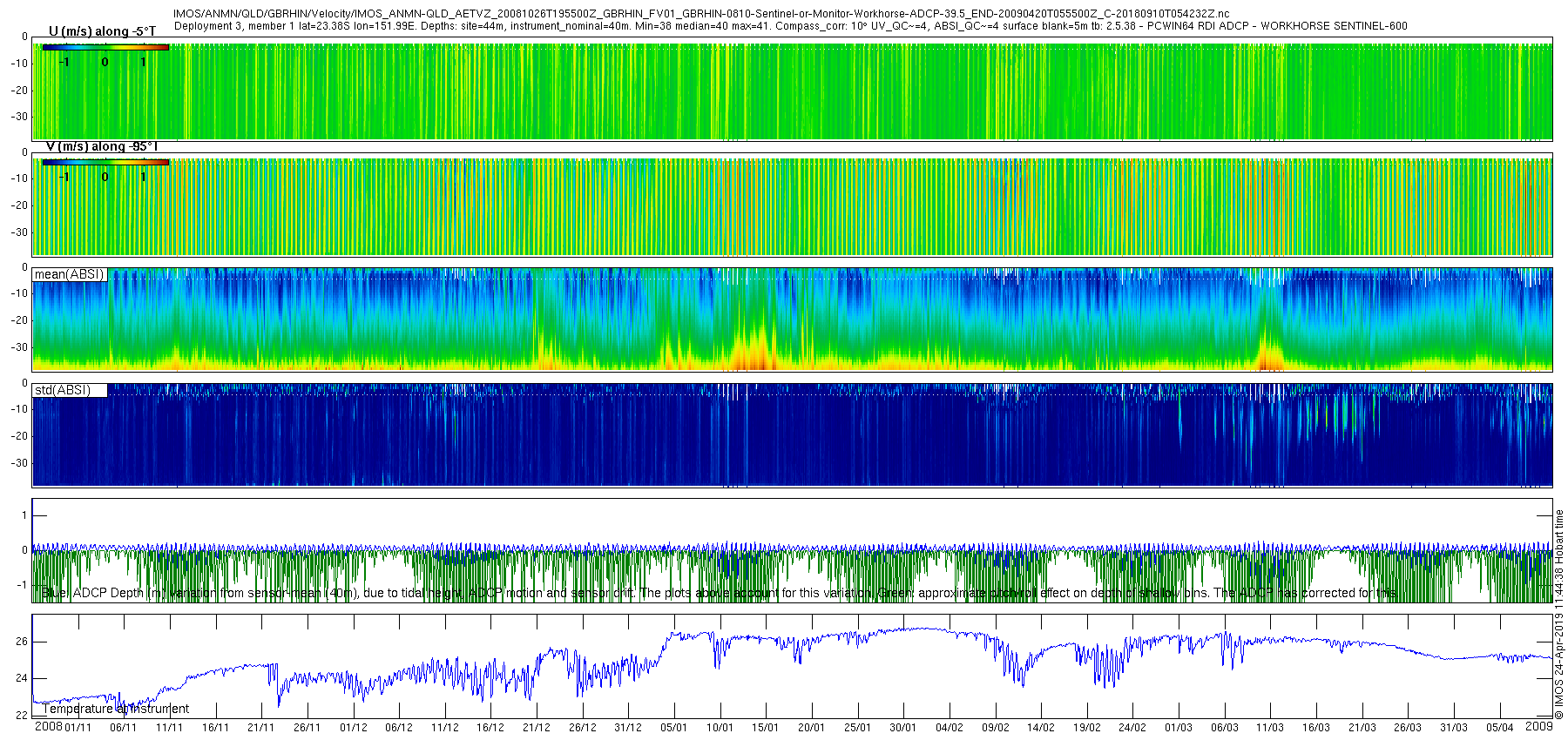Select the Deployment 3 metadata line
This screenshot has height=740, width=1568.
tap(790, 26)
